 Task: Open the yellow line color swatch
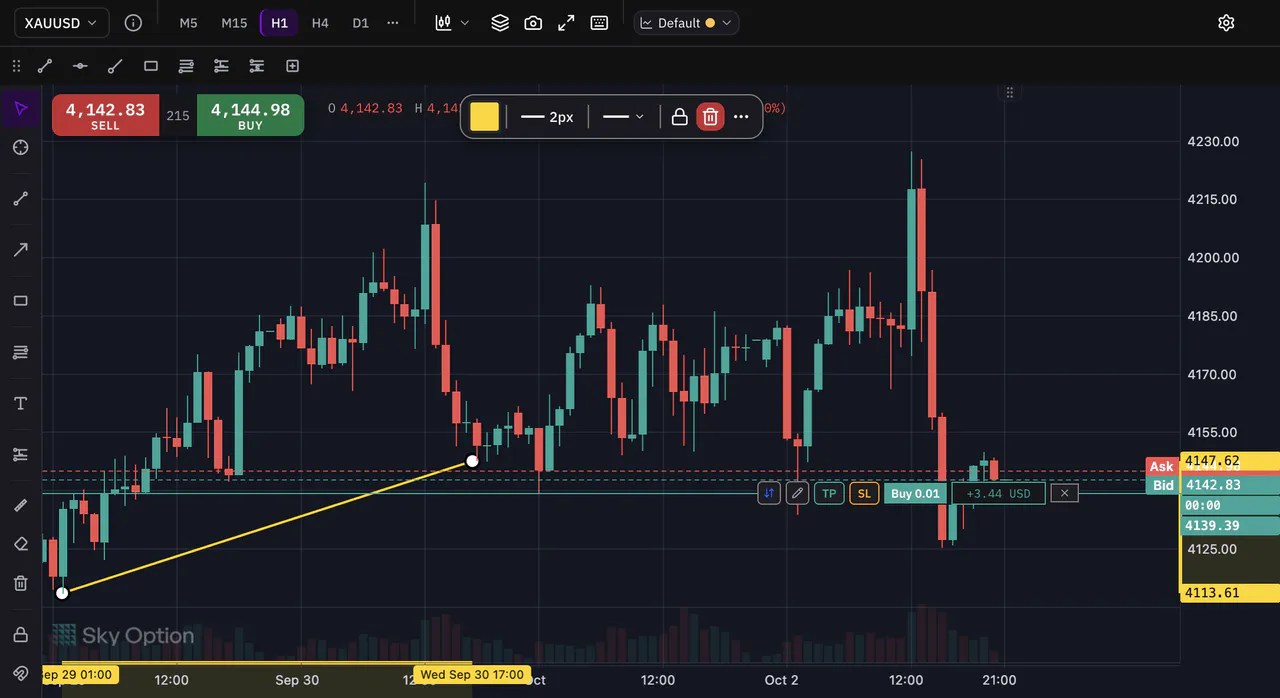[x=484, y=117]
